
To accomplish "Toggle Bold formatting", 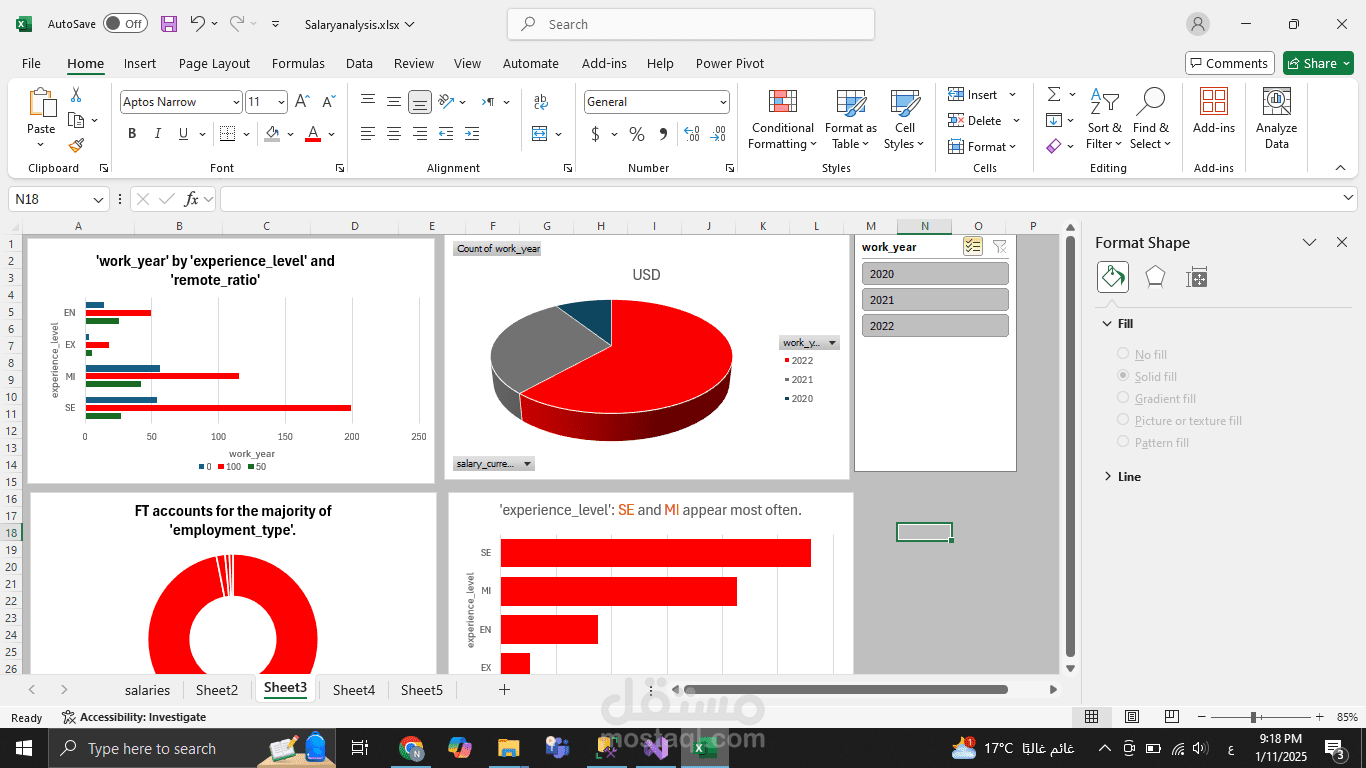I will (132, 134).
